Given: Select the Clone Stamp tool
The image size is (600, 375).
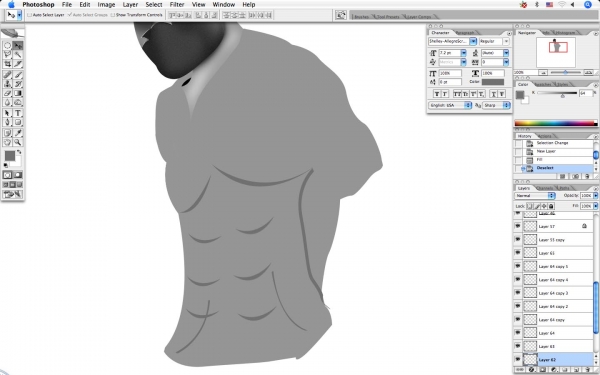Looking at the screenshot, I should [7, 84].
